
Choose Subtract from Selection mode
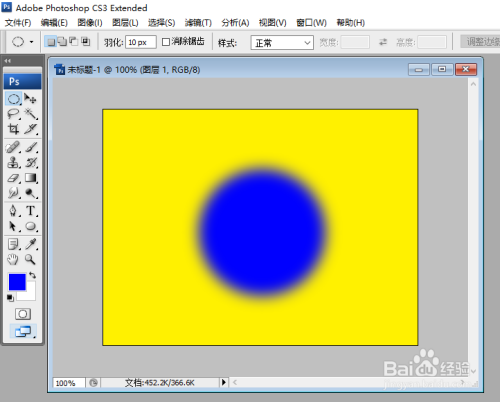click(73, 42)
